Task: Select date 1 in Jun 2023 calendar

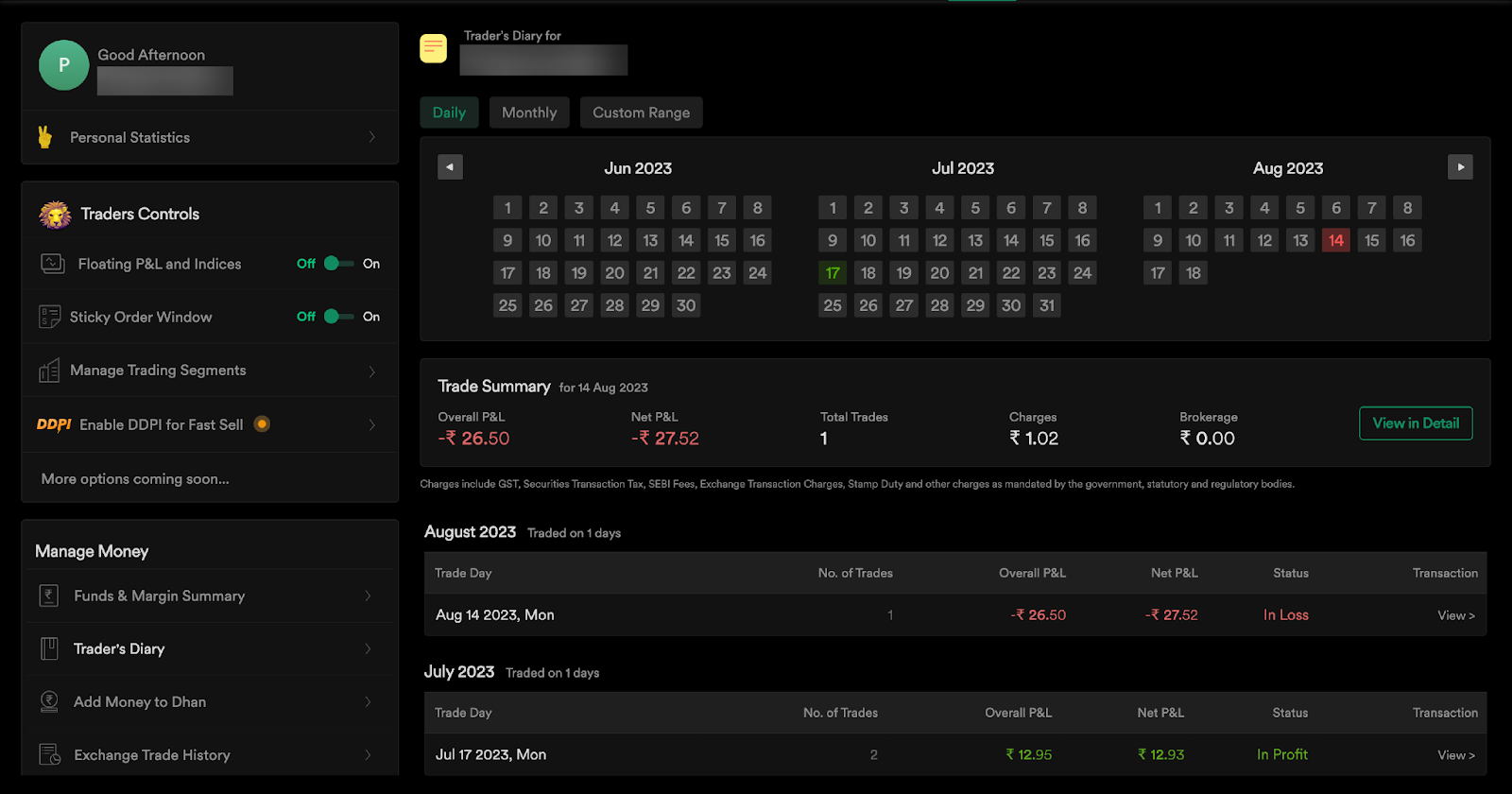Action: 507,208
